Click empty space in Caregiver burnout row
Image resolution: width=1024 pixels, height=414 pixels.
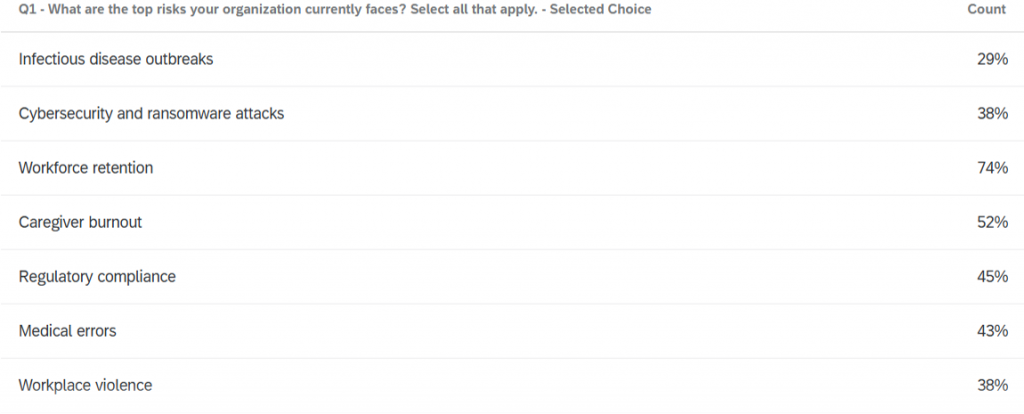[x=555, y=223]
